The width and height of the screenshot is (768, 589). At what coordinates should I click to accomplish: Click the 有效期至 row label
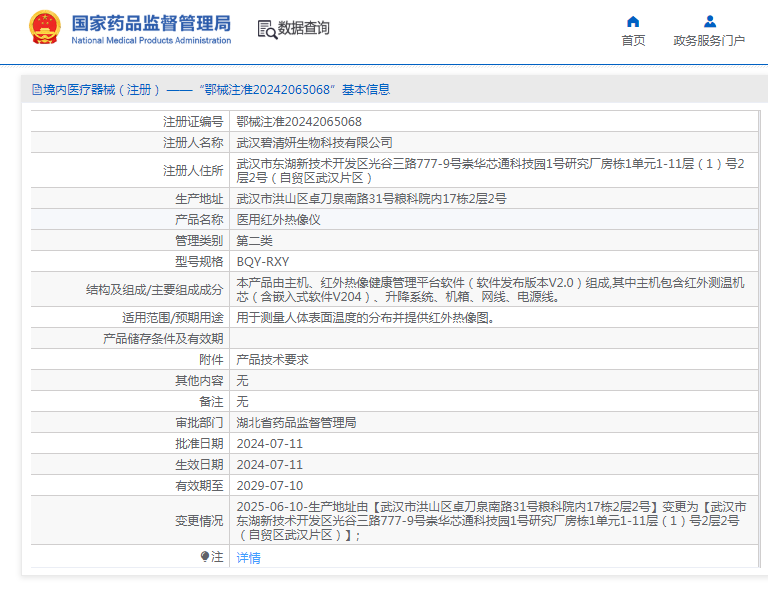(x=199, y=486)
